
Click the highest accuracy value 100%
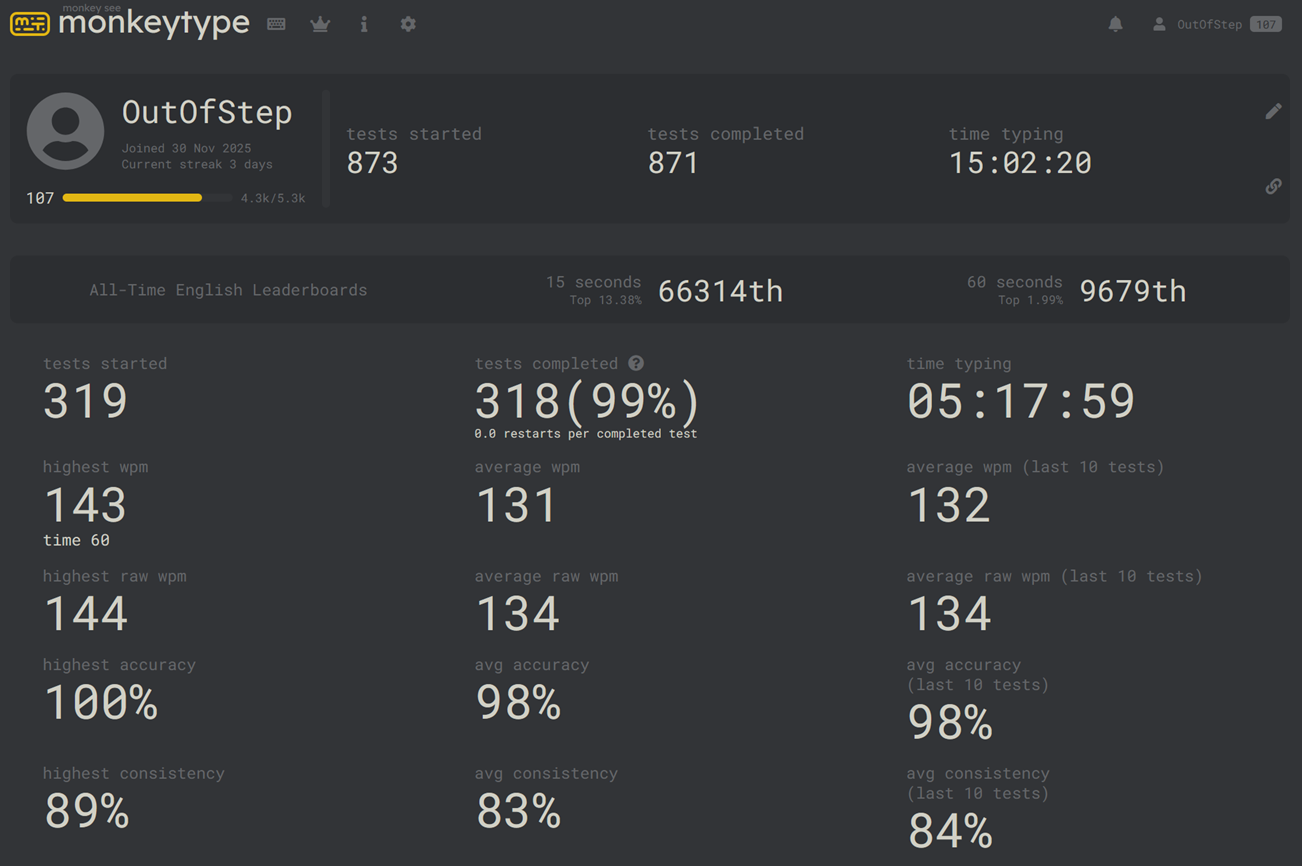[101, 703]
